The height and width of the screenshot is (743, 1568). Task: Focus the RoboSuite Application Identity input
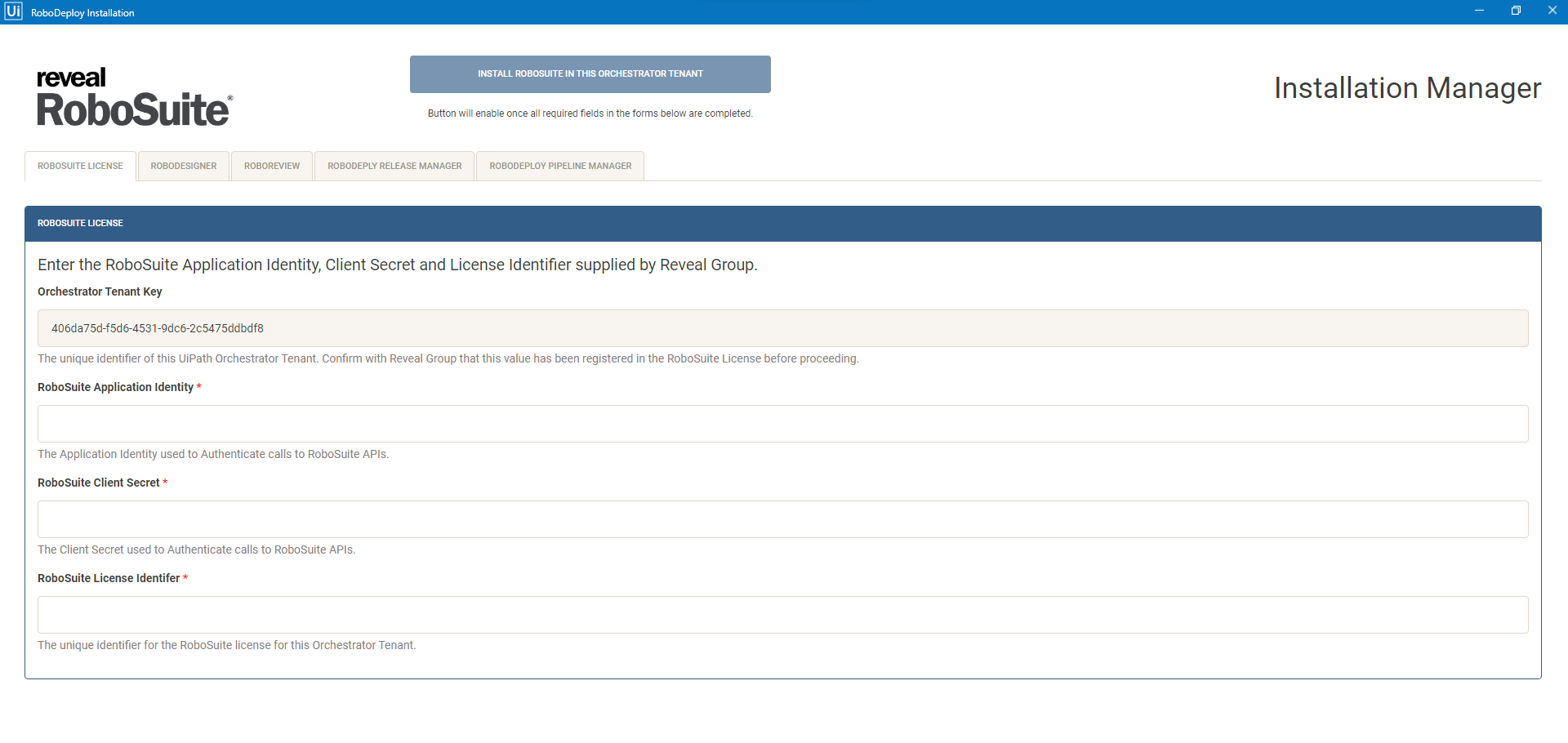(783, 424)
